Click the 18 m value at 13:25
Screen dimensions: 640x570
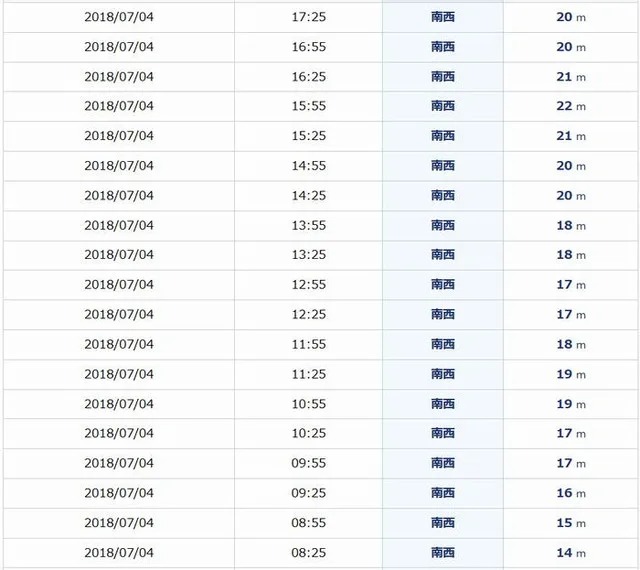click(571, 255)
